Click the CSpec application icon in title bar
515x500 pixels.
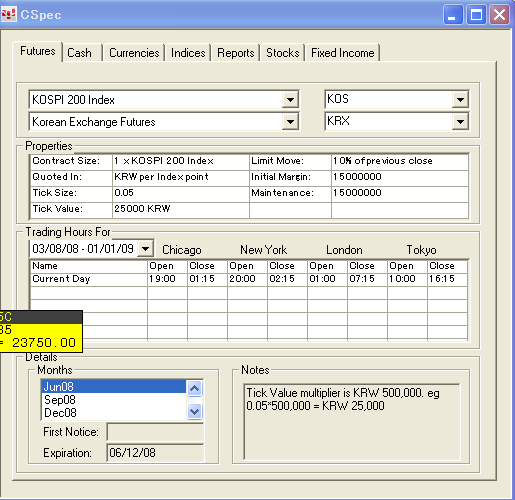pyautogui.click(x=8, y=15)
